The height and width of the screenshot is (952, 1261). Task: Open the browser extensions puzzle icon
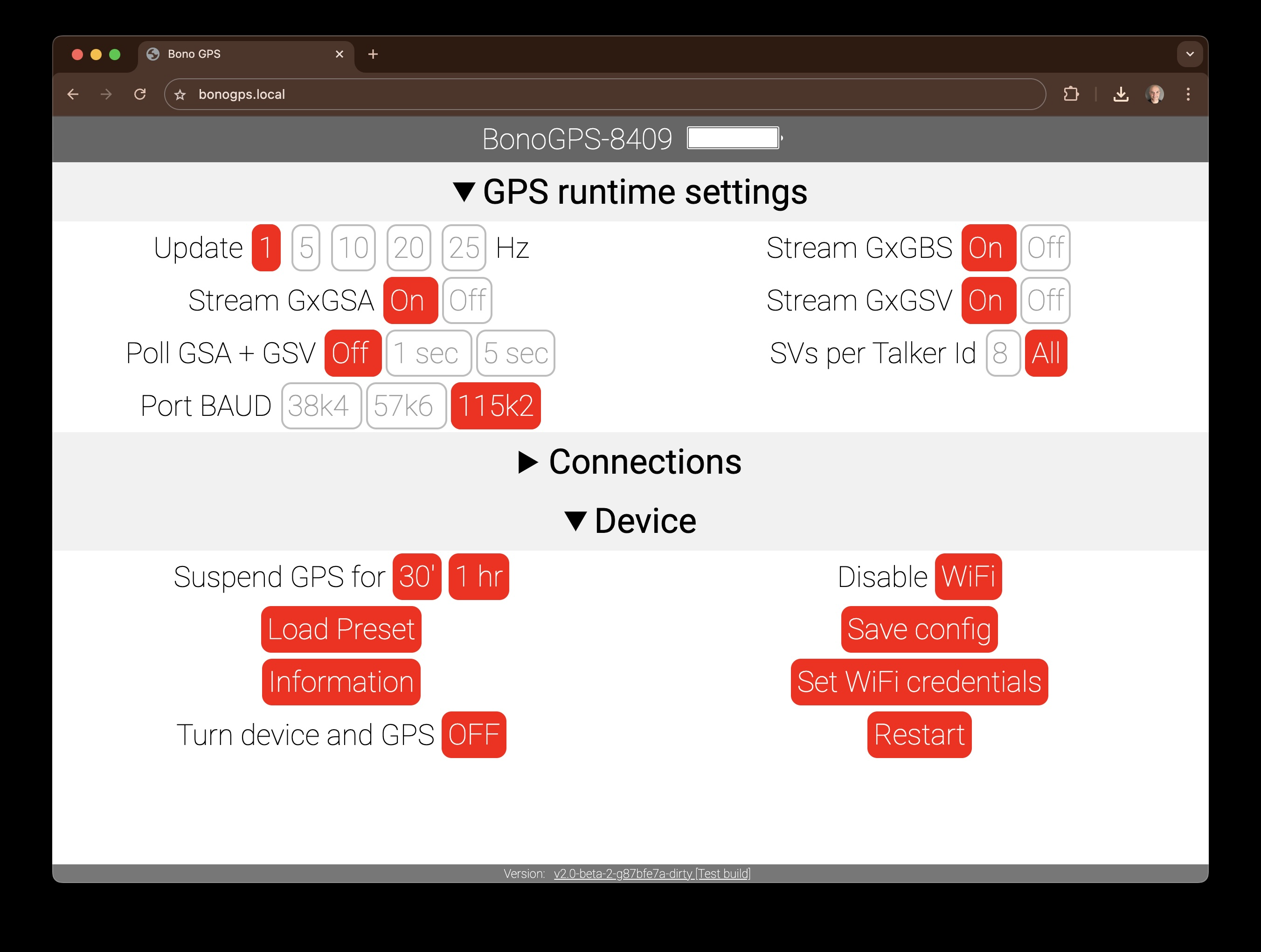(1071, 94)
